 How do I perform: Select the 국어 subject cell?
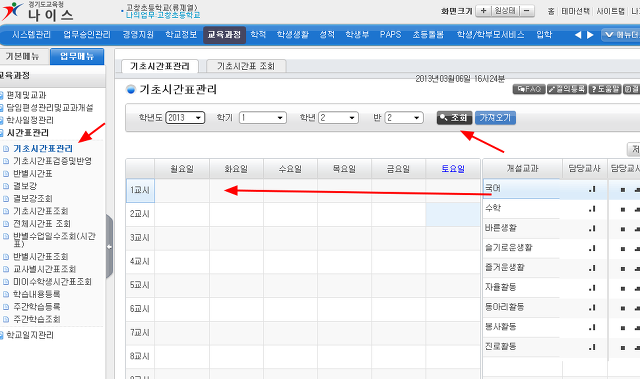[521, 188]
